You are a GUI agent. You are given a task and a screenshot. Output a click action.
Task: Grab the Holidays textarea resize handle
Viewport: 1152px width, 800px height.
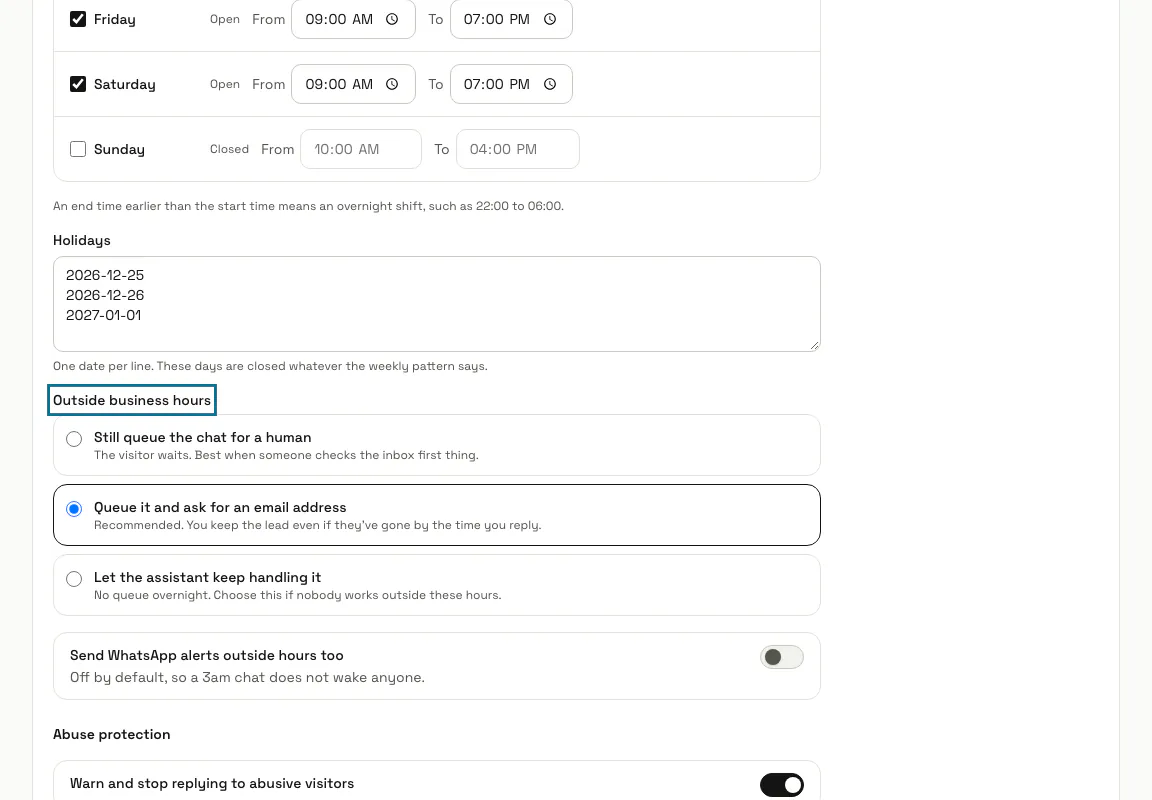[x=814, y=345]
